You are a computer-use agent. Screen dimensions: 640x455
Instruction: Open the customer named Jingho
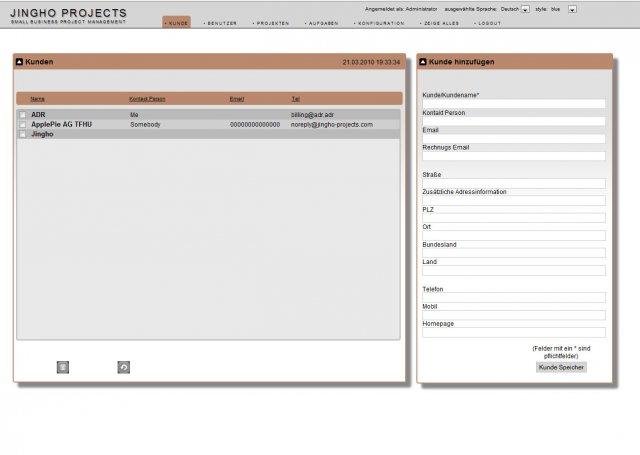pyautogui.click(x=42, y=134)
